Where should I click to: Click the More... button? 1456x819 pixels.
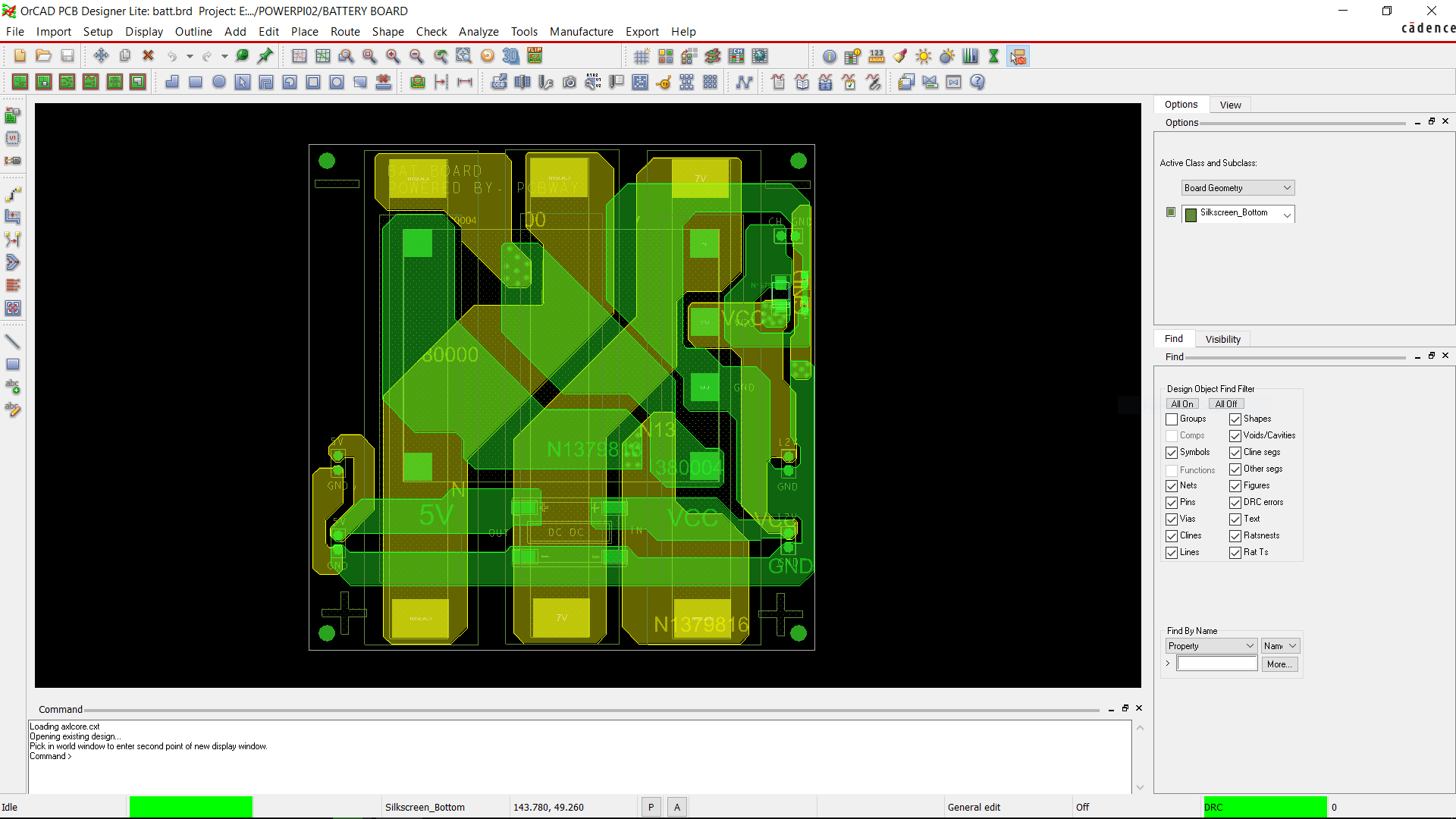[x=1279, y=664]
